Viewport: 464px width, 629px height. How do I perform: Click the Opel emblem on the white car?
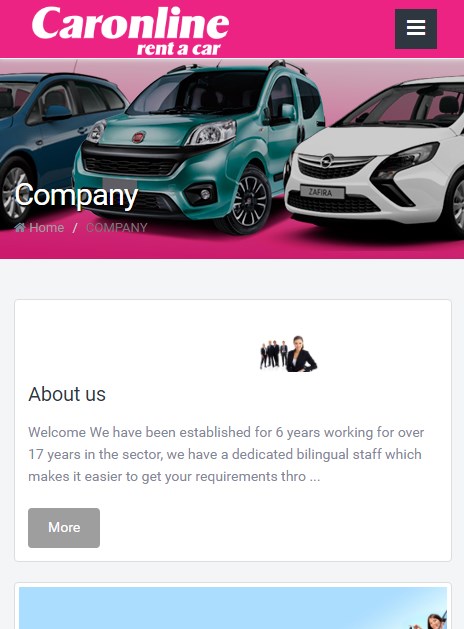pos(328,161)
